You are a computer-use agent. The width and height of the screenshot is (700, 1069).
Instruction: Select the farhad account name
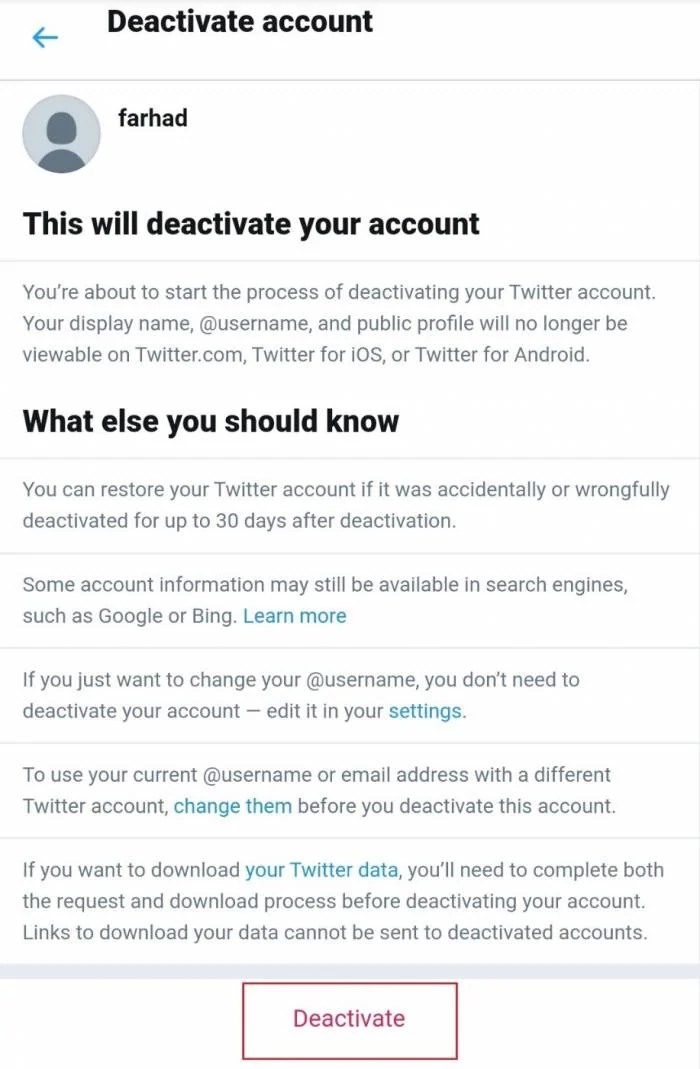click(153, 118)
